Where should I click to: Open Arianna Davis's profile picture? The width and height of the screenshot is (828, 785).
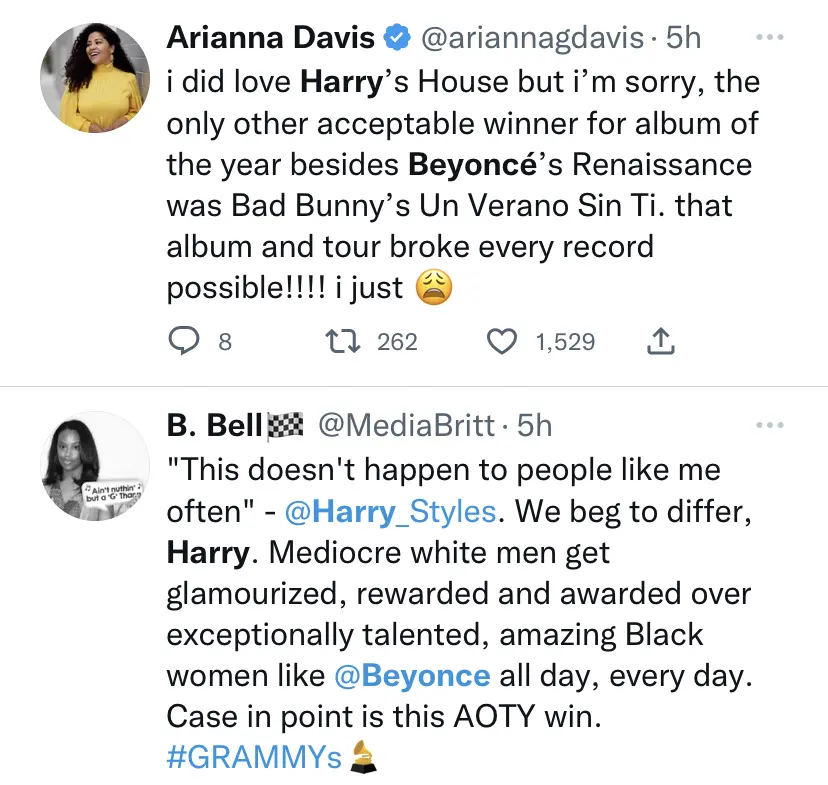(x=87, y=75)
